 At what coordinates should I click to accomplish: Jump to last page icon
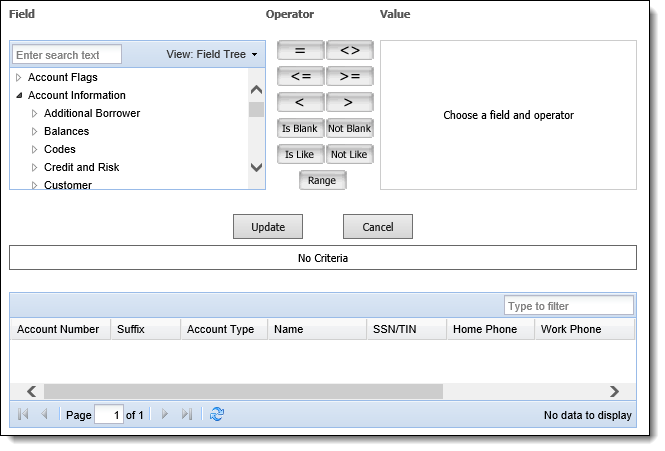pos(187,414)
